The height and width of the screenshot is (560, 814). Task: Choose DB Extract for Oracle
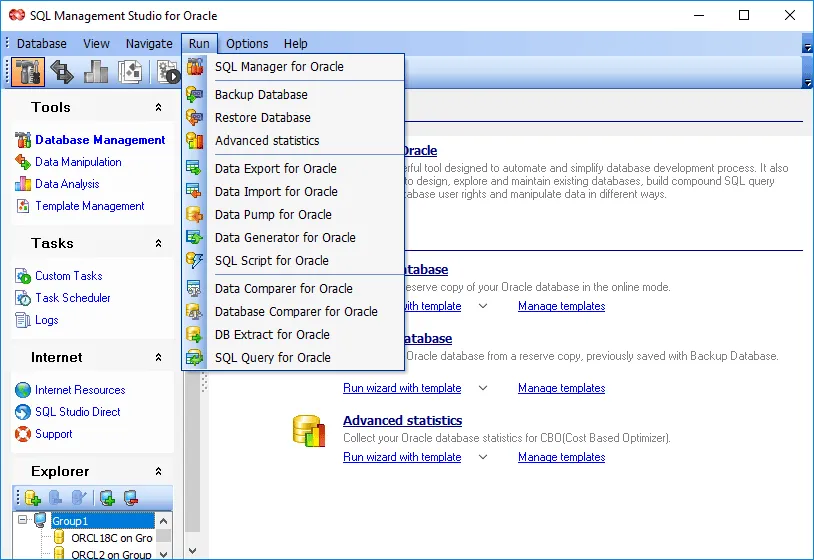tap(293, 334)
